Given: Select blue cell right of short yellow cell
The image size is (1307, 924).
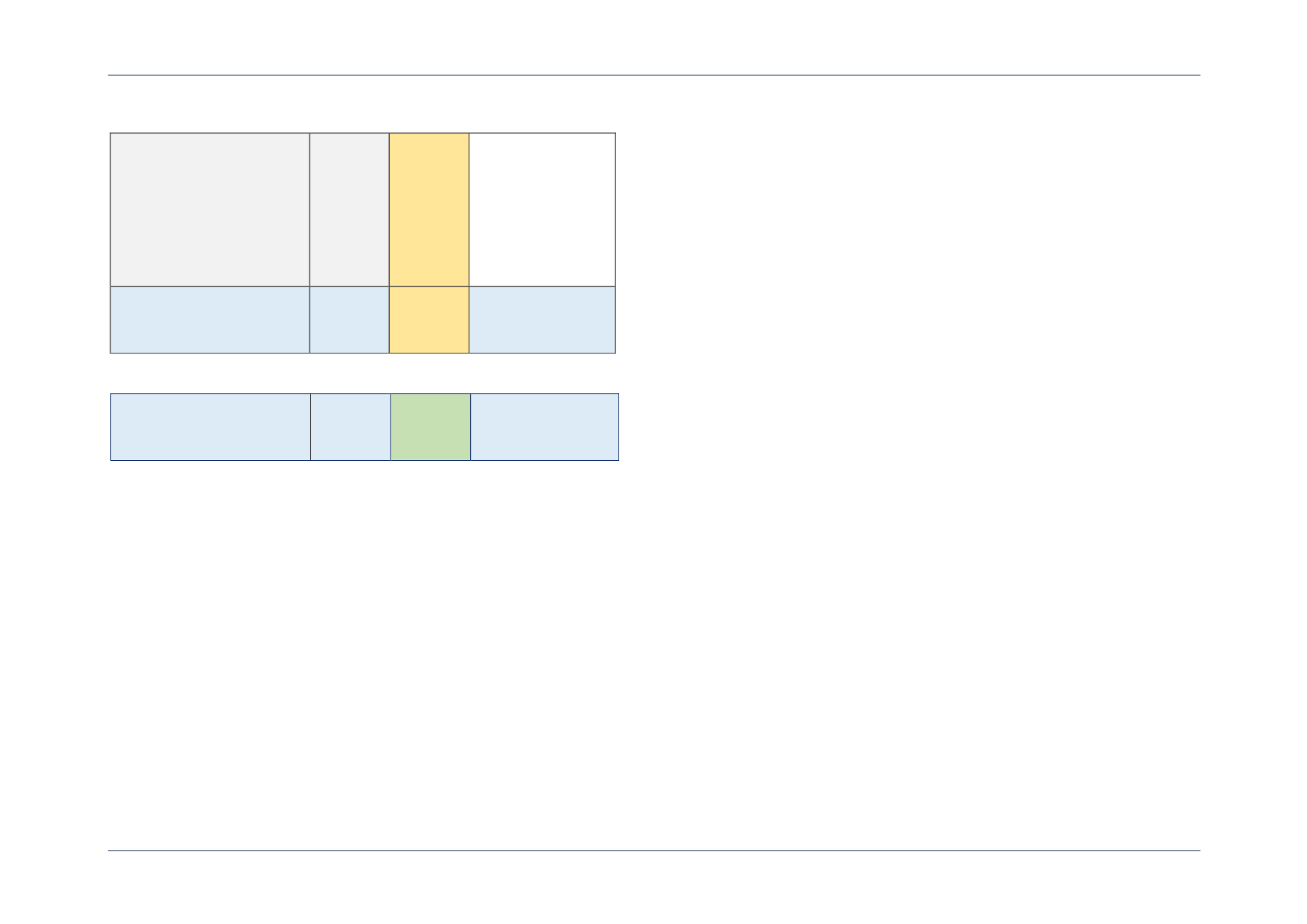Looking at the screenshot, I should (x=542, y=320).
